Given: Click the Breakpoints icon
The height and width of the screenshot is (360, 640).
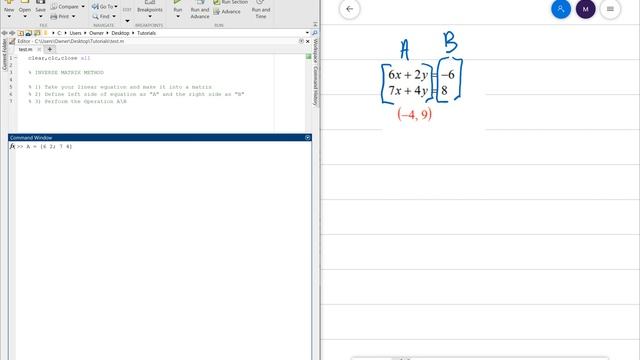Looking at the screenshot, I should 149,2.
